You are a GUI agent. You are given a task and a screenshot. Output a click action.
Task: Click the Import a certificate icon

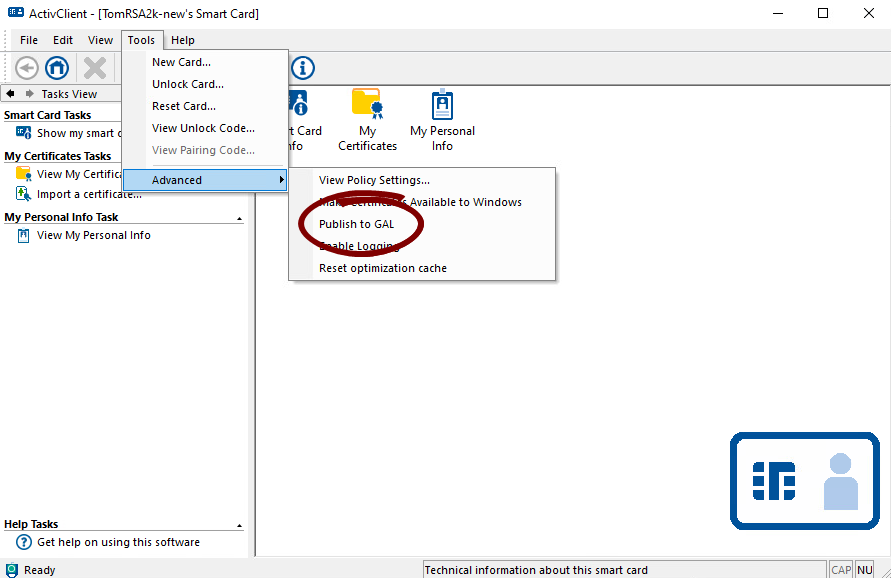click(23, 194)
